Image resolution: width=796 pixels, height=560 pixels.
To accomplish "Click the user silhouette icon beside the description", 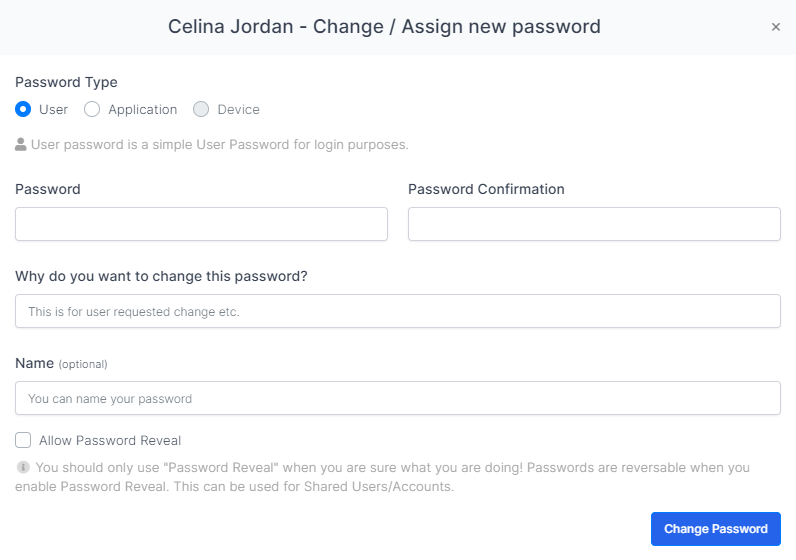I will (x=21, y=144).
